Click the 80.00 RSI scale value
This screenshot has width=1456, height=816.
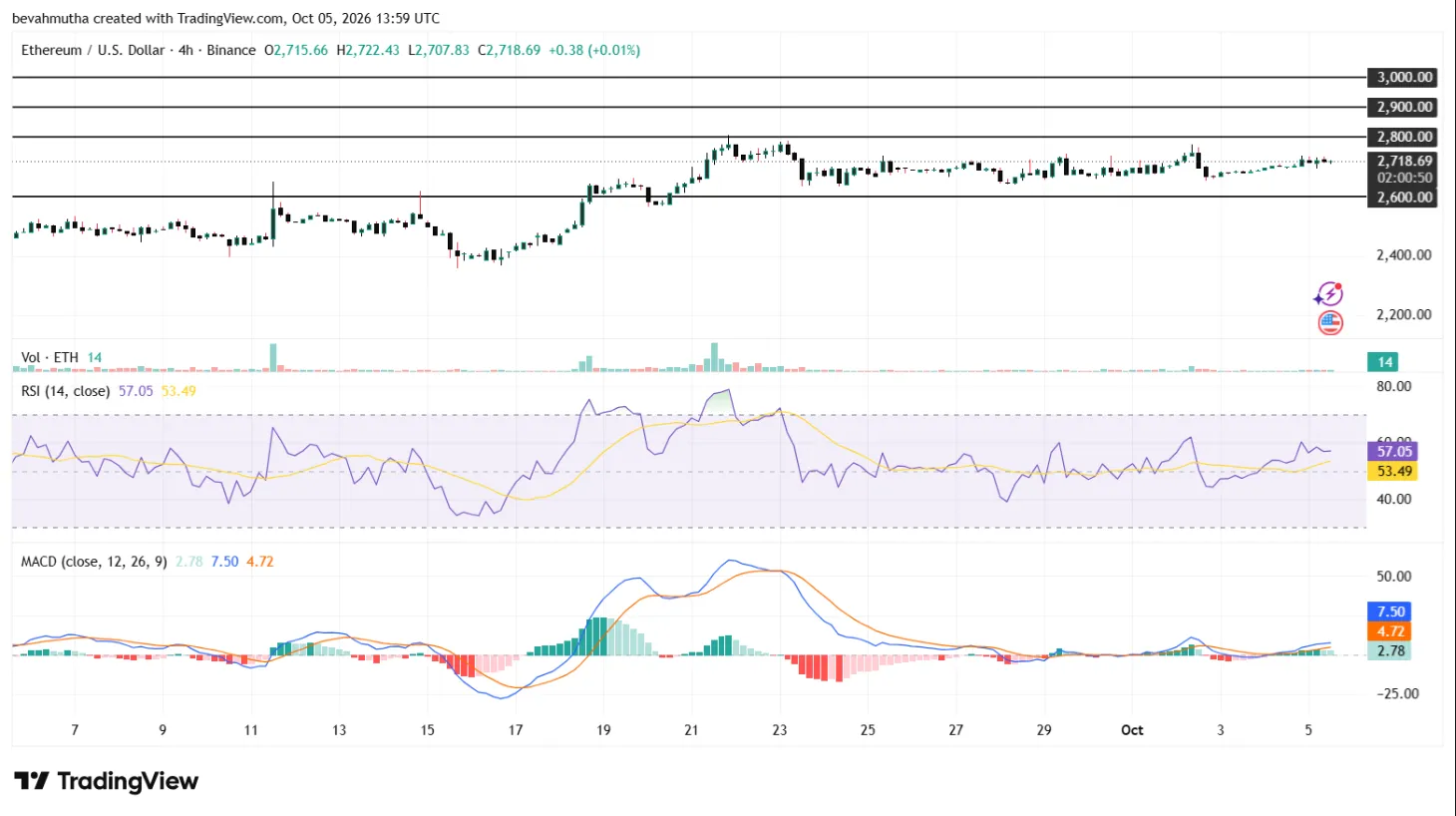click(x=1394, y=386)
